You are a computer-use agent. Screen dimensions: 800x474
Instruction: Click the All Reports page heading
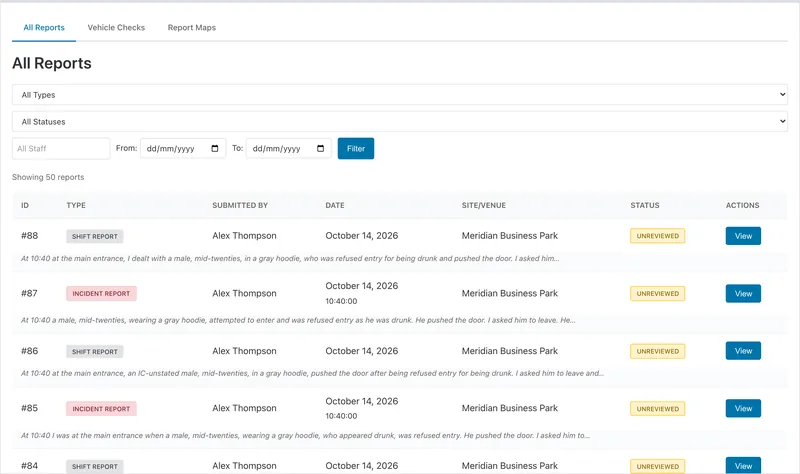[52, 63]
